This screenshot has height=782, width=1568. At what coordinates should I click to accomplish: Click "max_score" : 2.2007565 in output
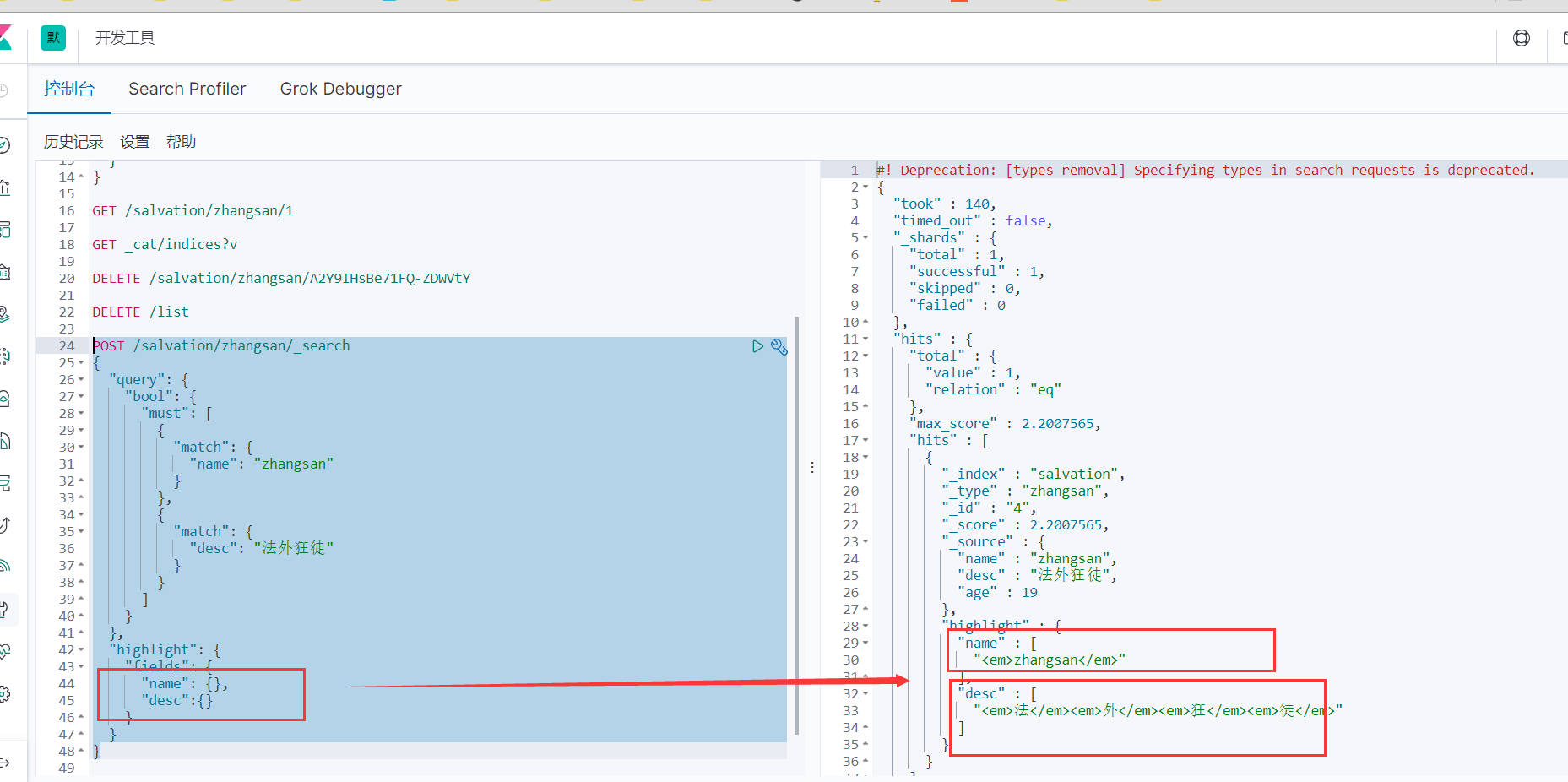pyautogui.click(x=1005, y=424)
